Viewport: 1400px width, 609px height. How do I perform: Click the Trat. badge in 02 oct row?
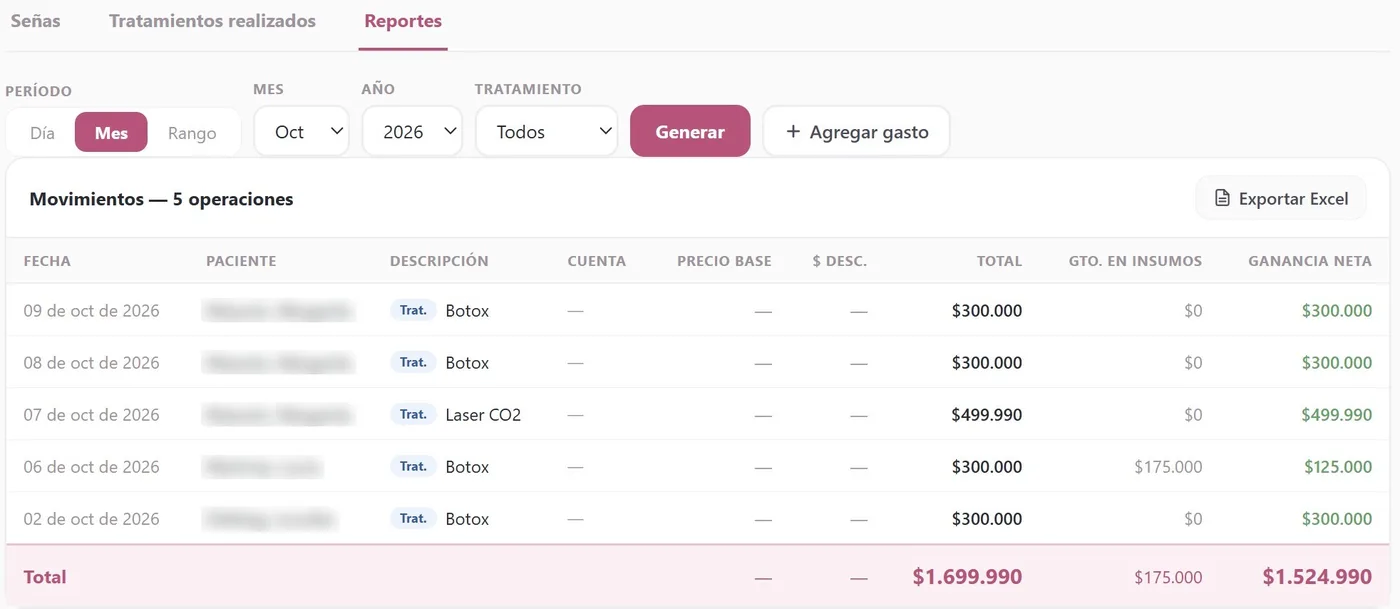coord(413,519)
